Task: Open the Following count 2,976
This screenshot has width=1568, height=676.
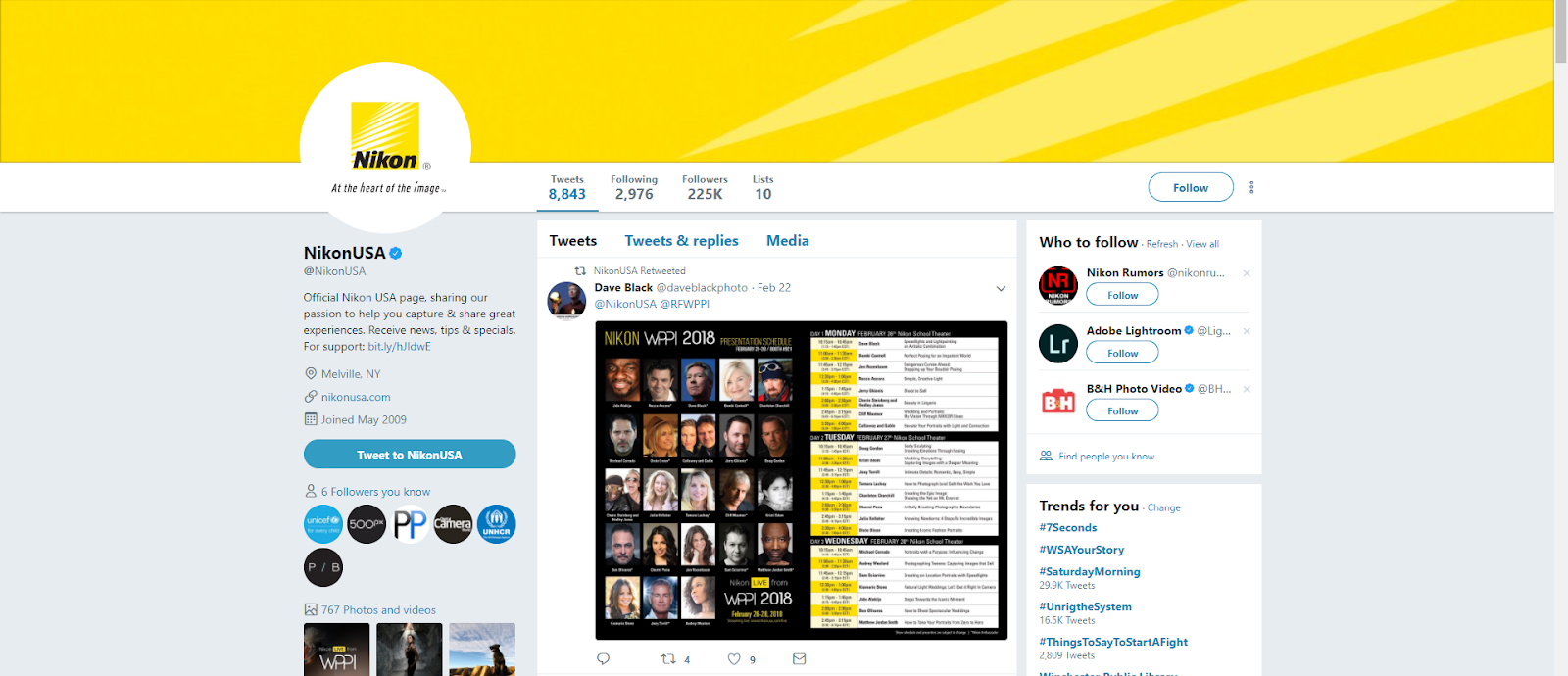Action: point(634,187)
